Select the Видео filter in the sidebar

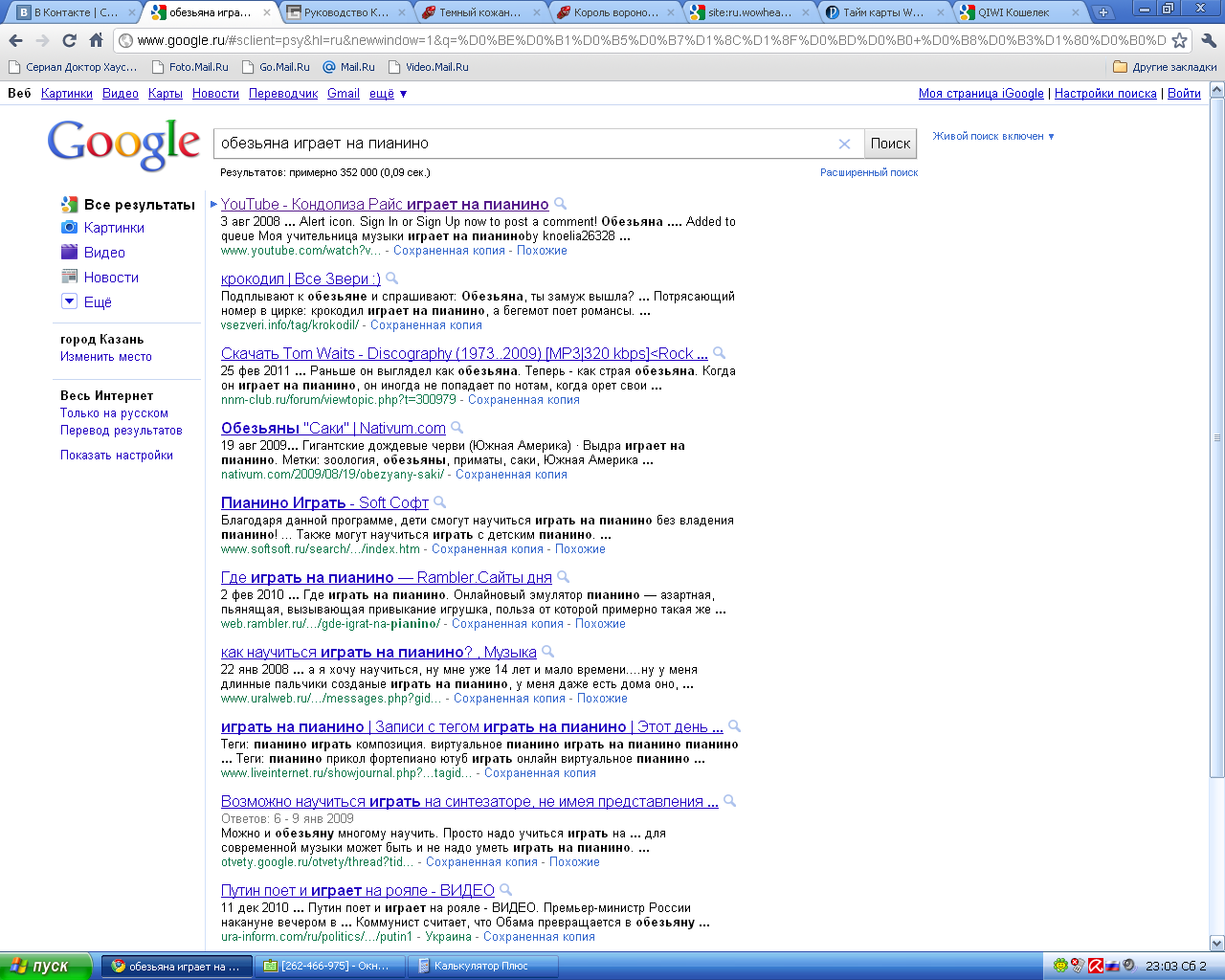104,253
